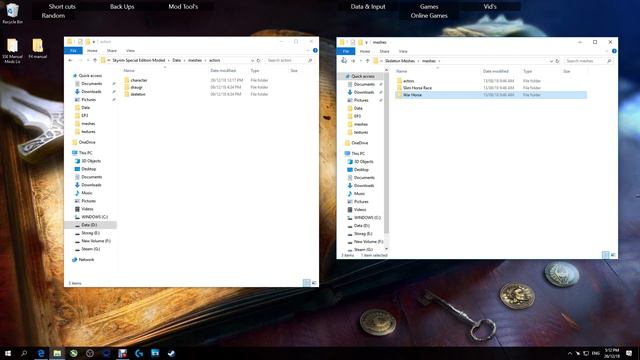The height and width of the screenshot is (360, 640).
Task: Open File Explorer from the taskbar
Action: click(x=57, y=353)
